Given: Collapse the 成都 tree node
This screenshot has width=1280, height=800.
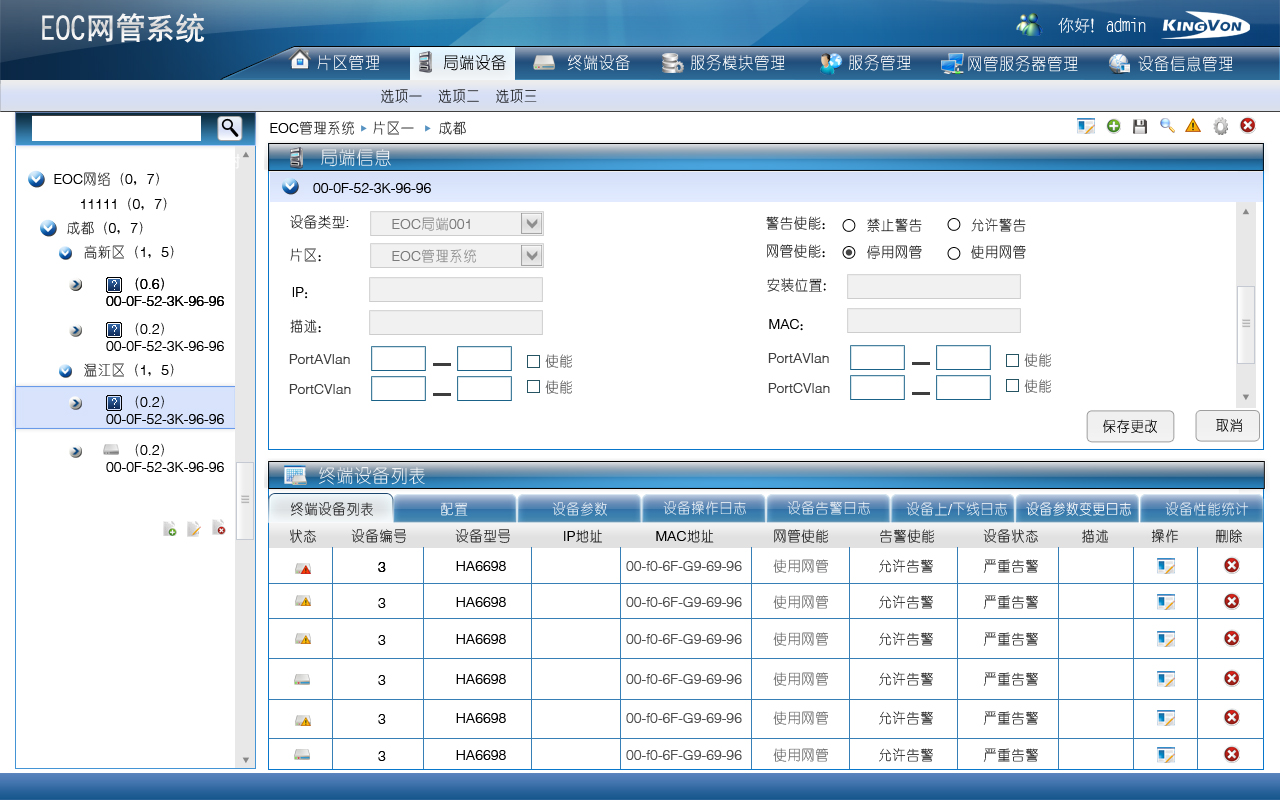Looking at the screenshot, I should point(48,228).
